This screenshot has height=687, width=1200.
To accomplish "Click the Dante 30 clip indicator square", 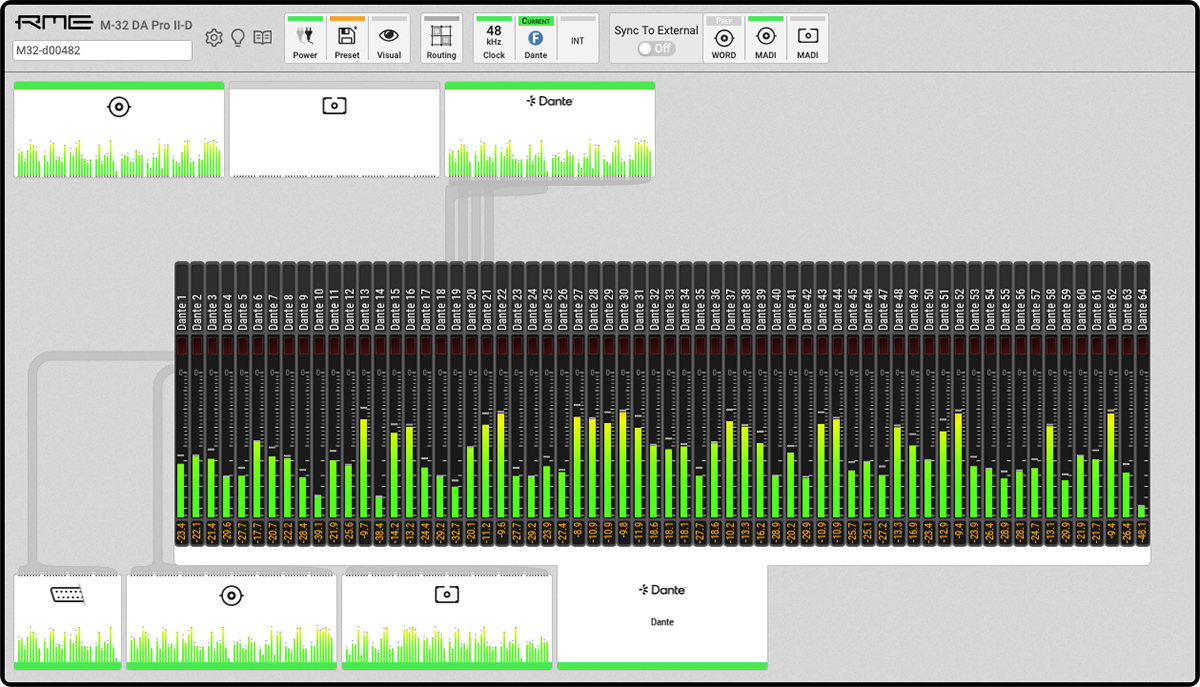I will tap(624, 346).
